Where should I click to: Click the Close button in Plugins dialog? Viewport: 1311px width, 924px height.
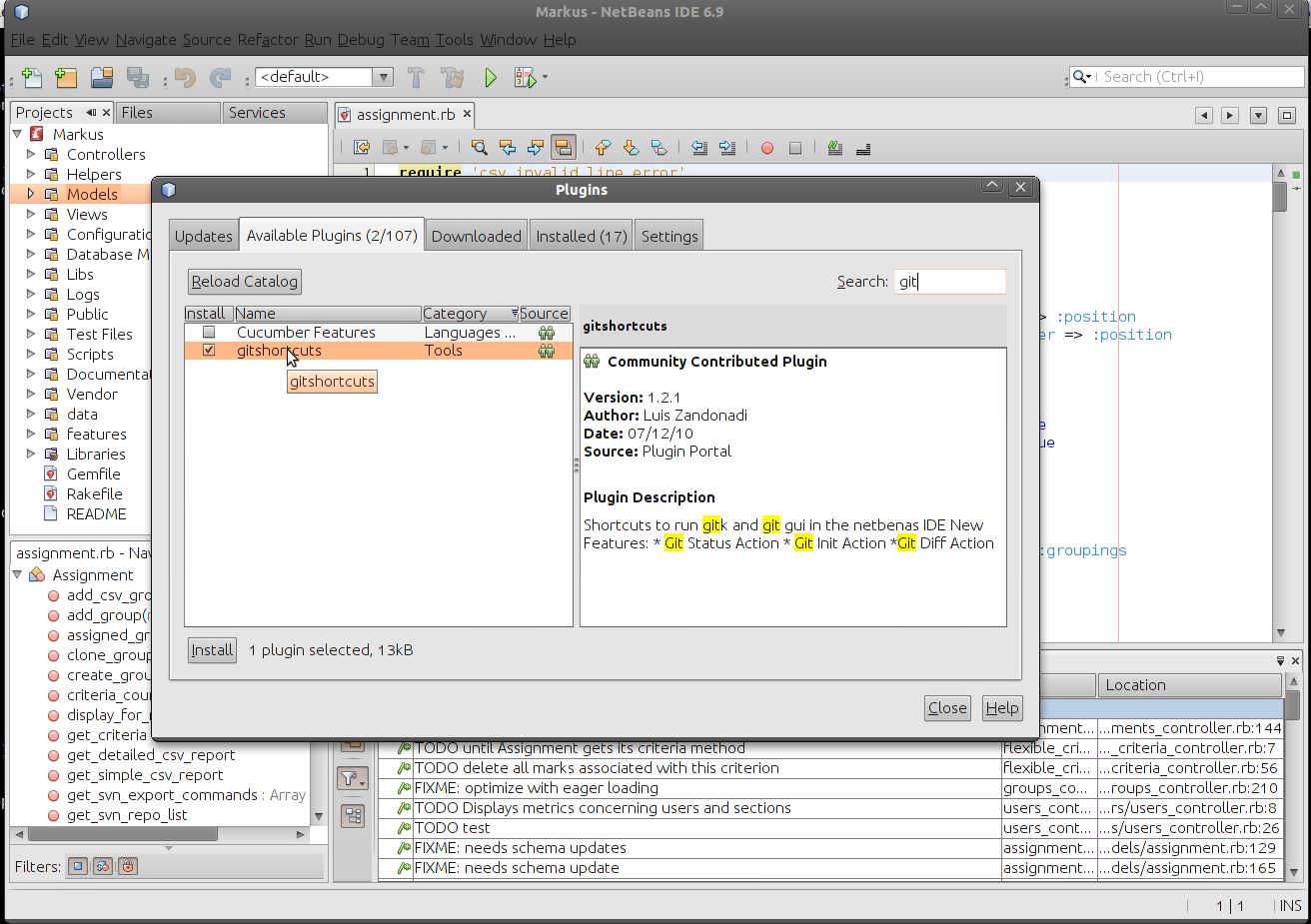(x=947, y=708)
